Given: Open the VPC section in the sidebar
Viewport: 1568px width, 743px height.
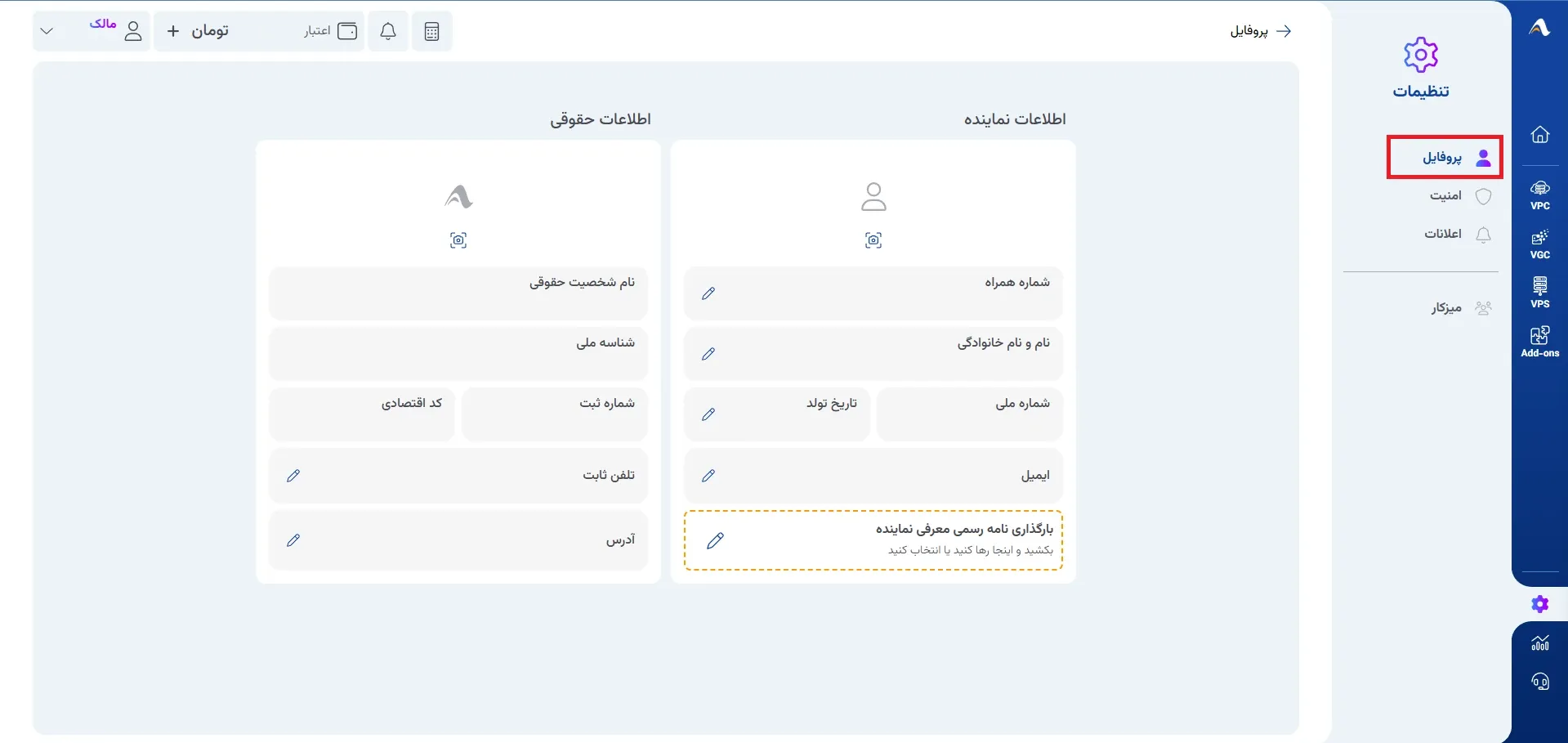Looking at the screenshot, I should [1539, 195].
